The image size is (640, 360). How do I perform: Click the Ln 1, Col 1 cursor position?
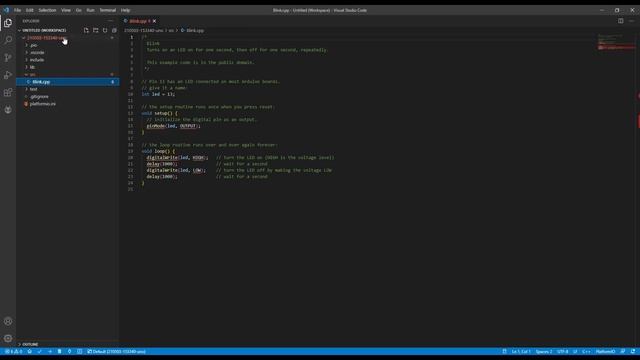pos(521,351)
